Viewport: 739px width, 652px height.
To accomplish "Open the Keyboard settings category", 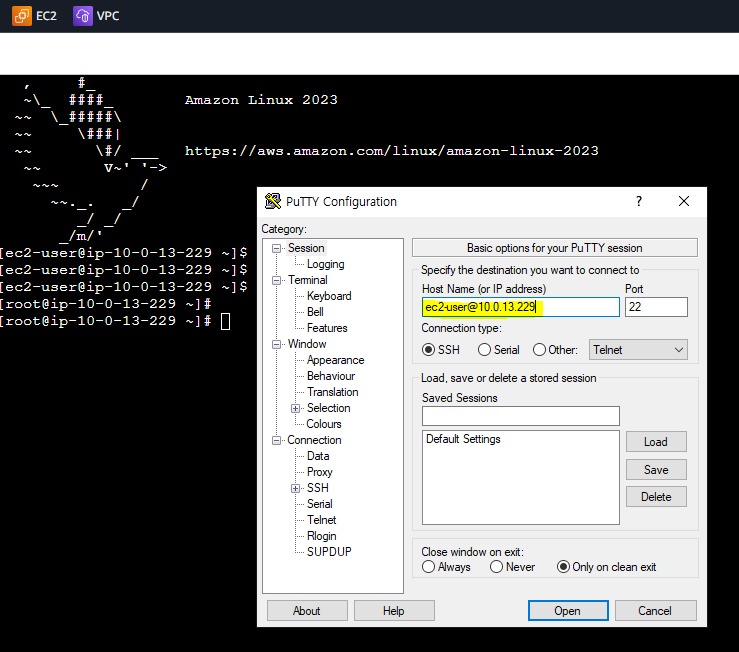I will 329,296.
